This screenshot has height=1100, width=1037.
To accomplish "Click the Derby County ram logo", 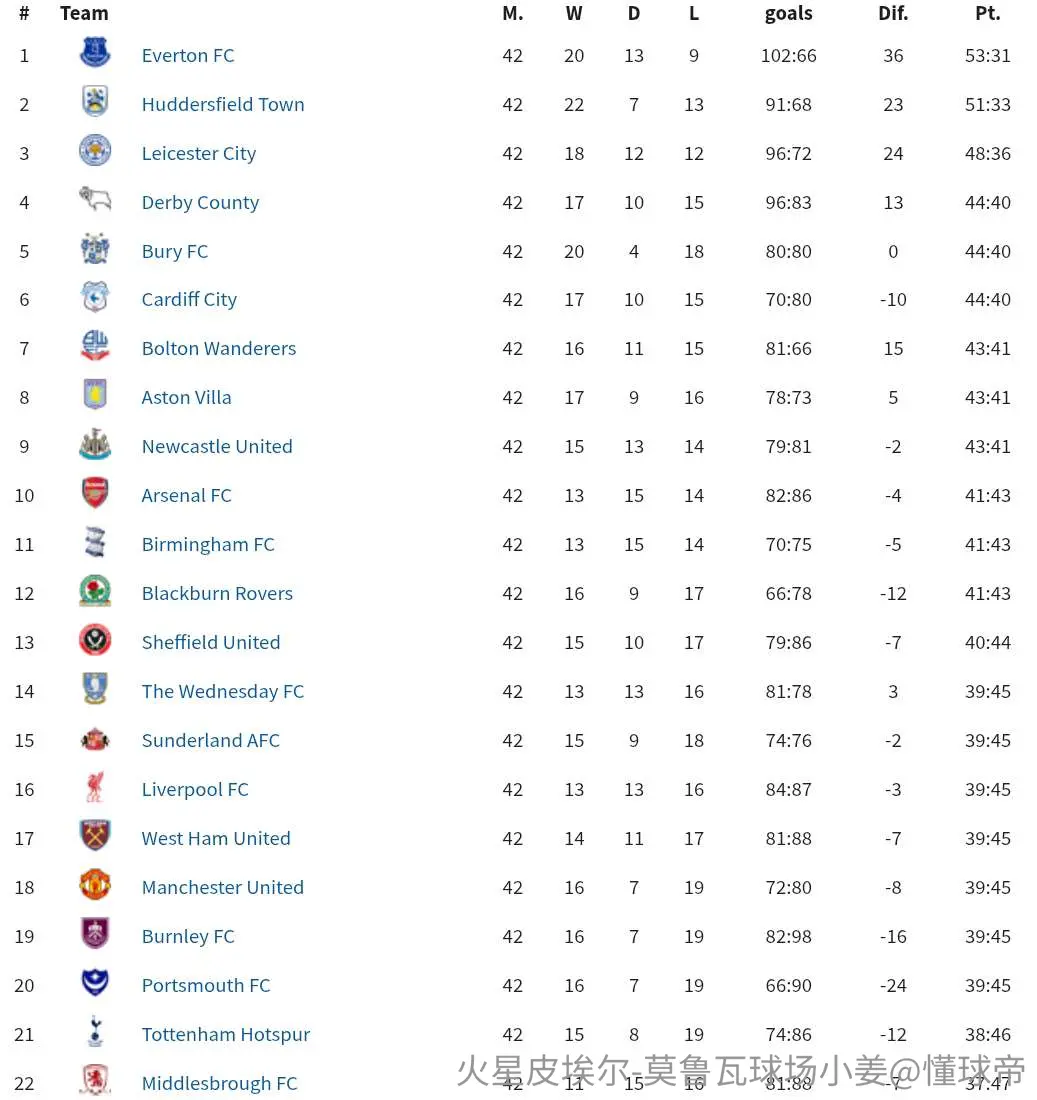I will click(95, 200).
